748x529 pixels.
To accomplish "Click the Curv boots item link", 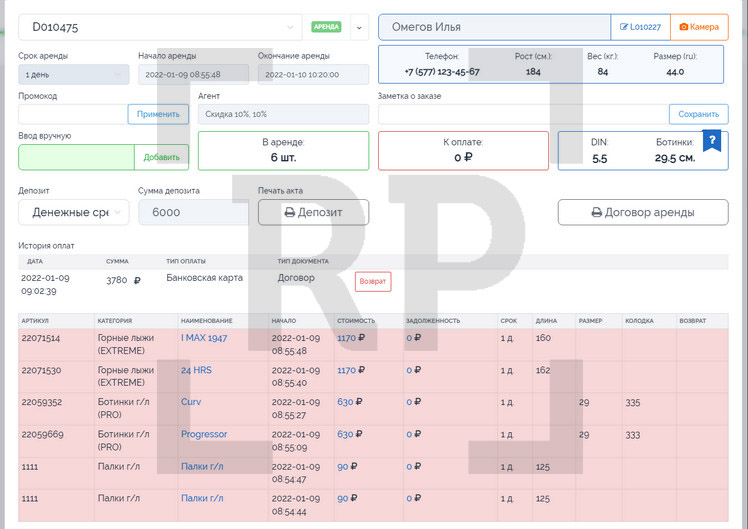I will point(190,402).
